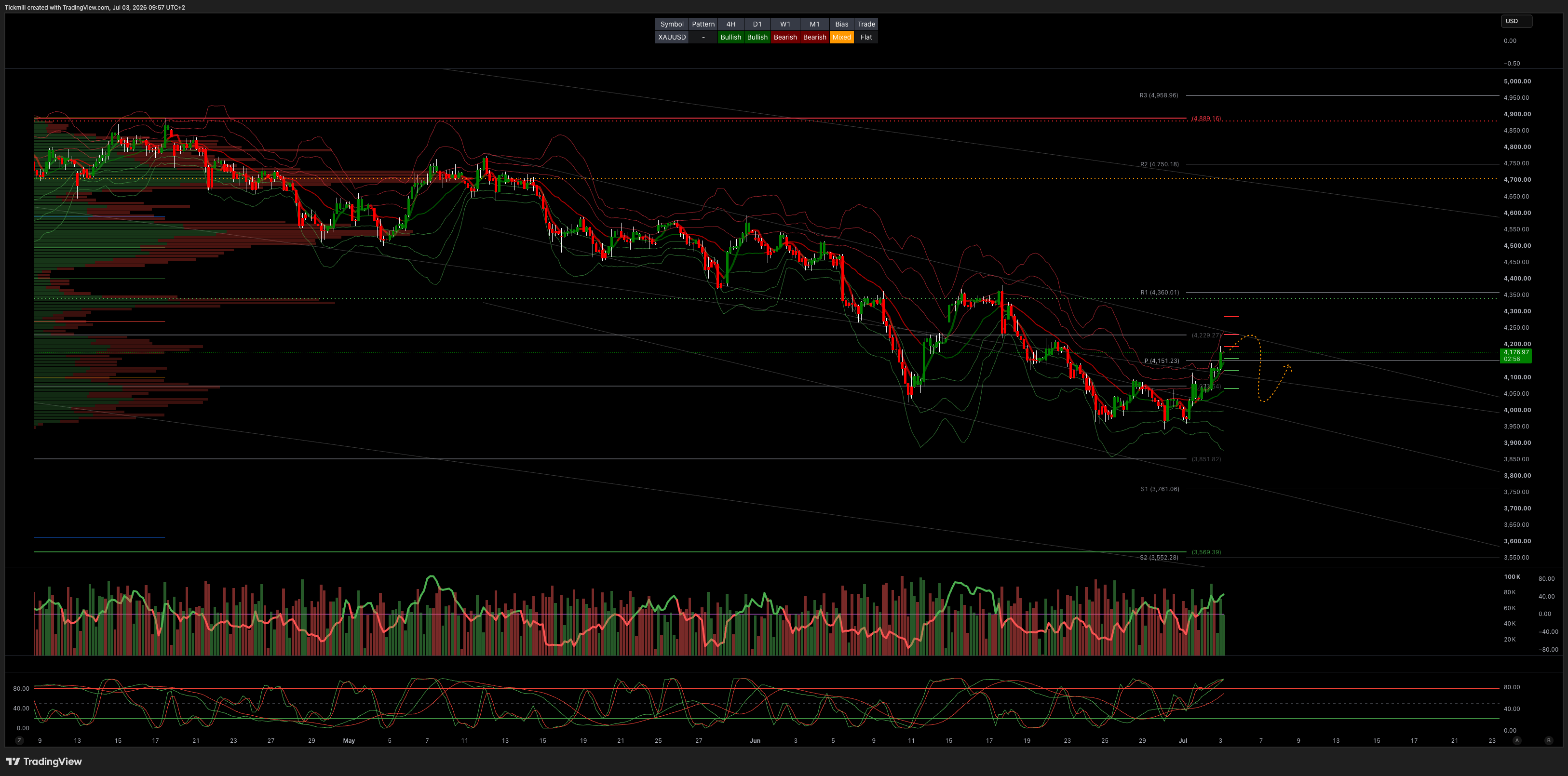Viewport: 1568px width, 776px height.
Task: Click the Tickmill created with TradingView.com header text
Action: pos(95,7)
